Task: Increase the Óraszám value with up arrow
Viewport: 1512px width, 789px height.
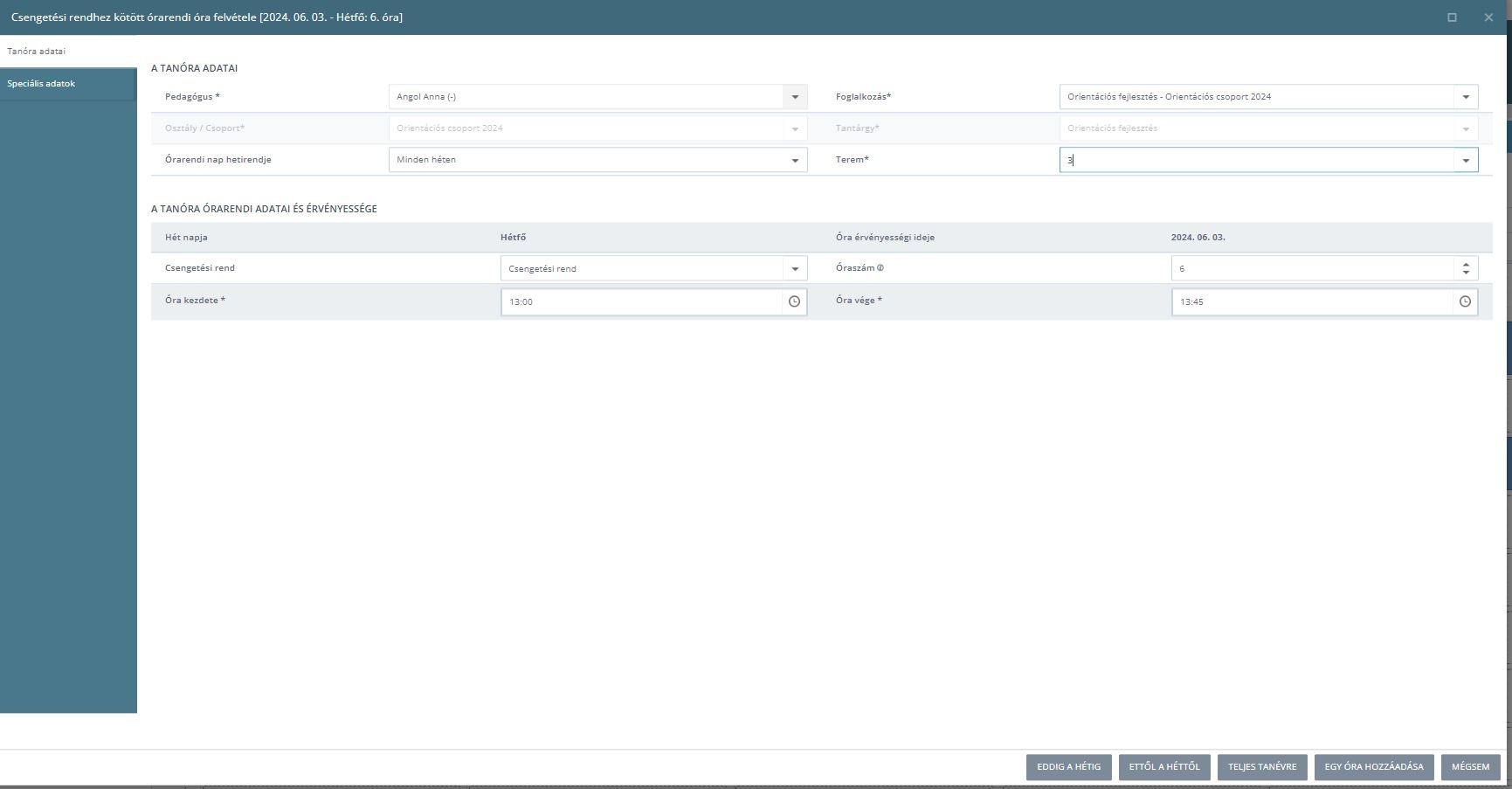Action: pyautogui.click(x=1466, y=264)
